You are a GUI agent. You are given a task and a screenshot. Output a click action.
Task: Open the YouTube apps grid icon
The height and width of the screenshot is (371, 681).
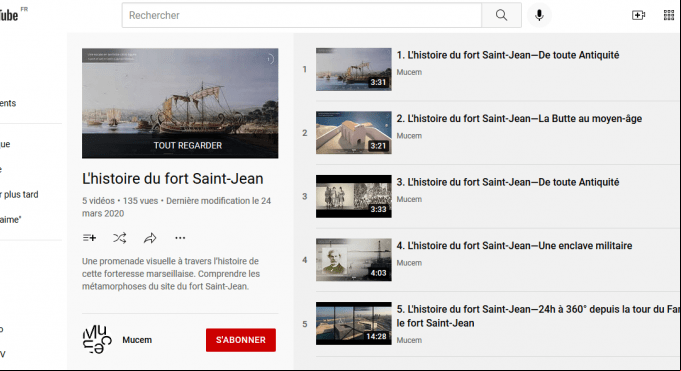[669, 15]
